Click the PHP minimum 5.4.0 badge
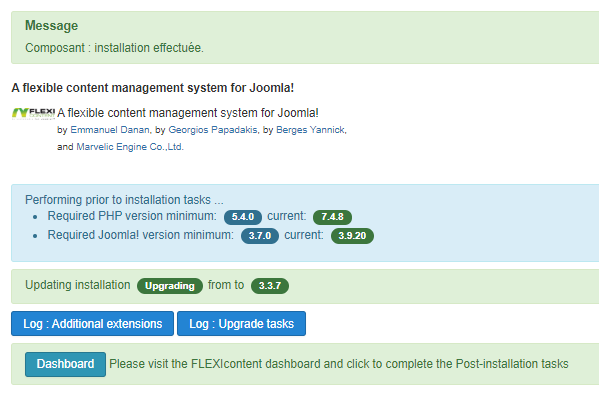The image size is (599, 403). click(x=243, y=217)
